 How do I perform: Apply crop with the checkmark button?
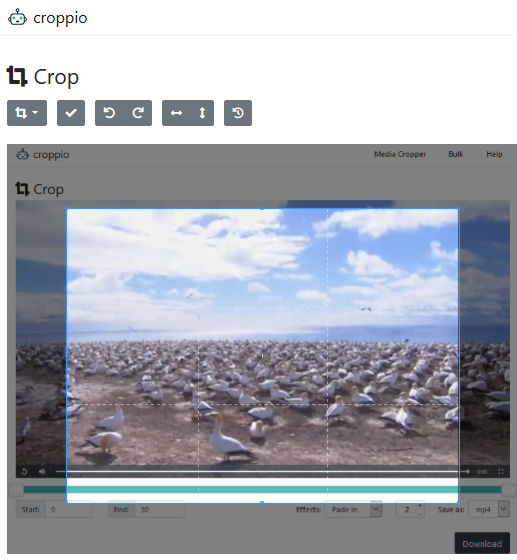(71, 113)
